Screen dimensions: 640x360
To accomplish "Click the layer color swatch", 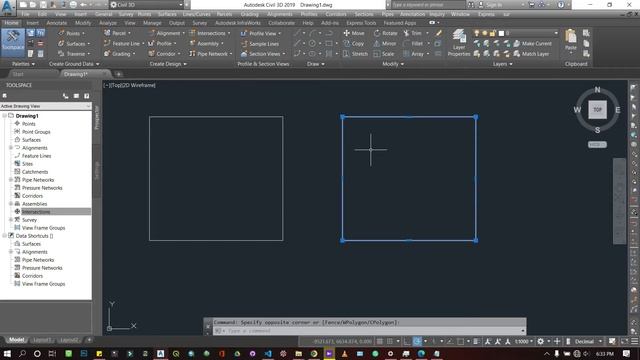I will (x=501, y=33).
